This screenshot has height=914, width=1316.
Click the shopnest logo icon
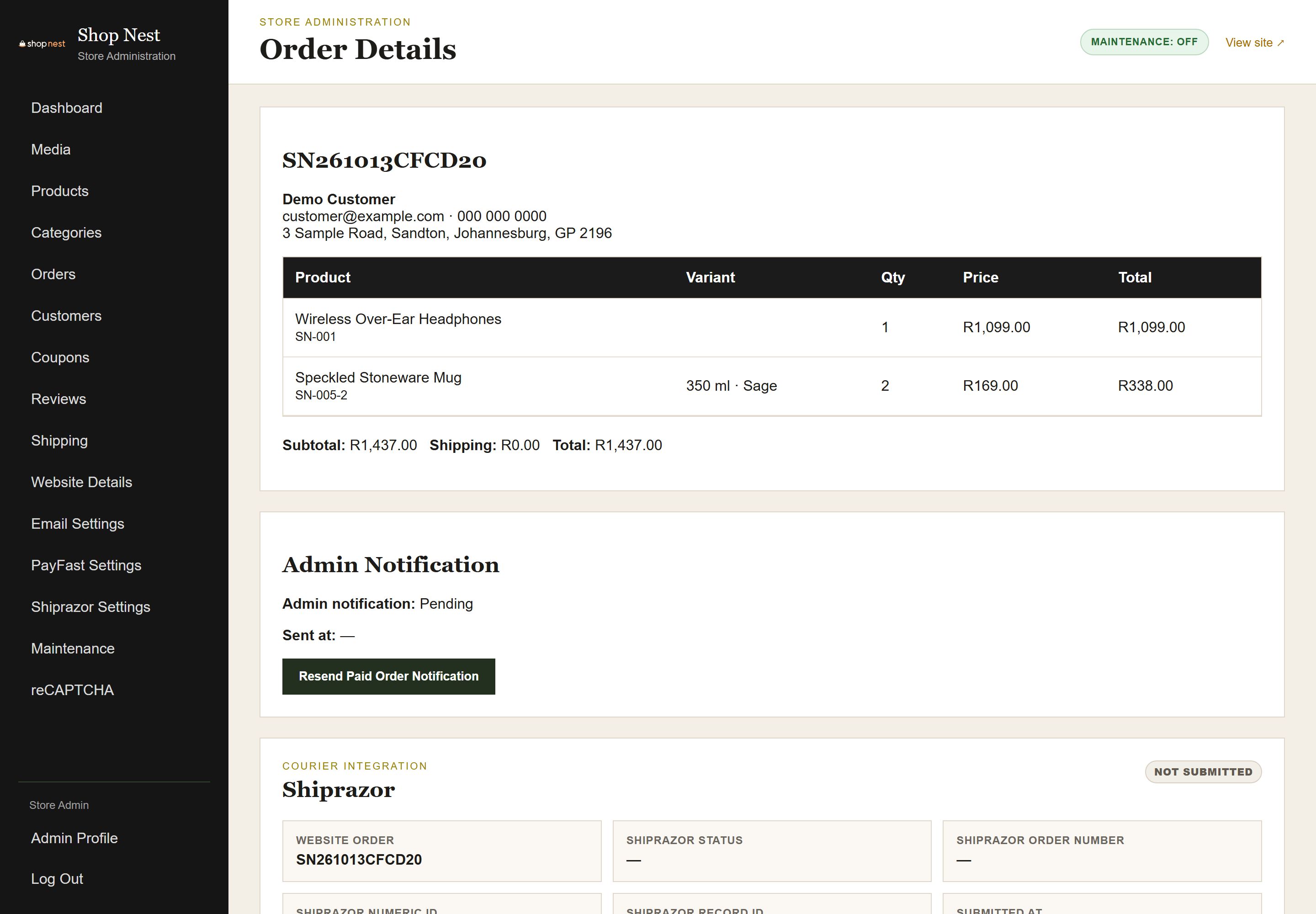42,44
